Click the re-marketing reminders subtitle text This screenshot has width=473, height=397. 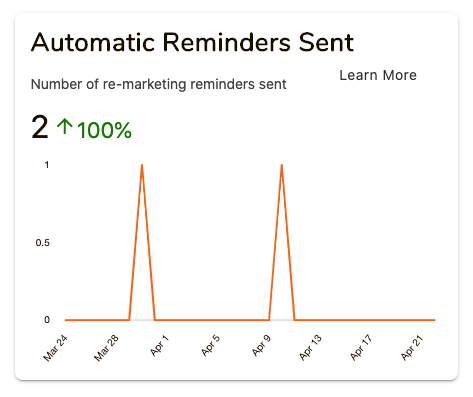pos(159,84)
